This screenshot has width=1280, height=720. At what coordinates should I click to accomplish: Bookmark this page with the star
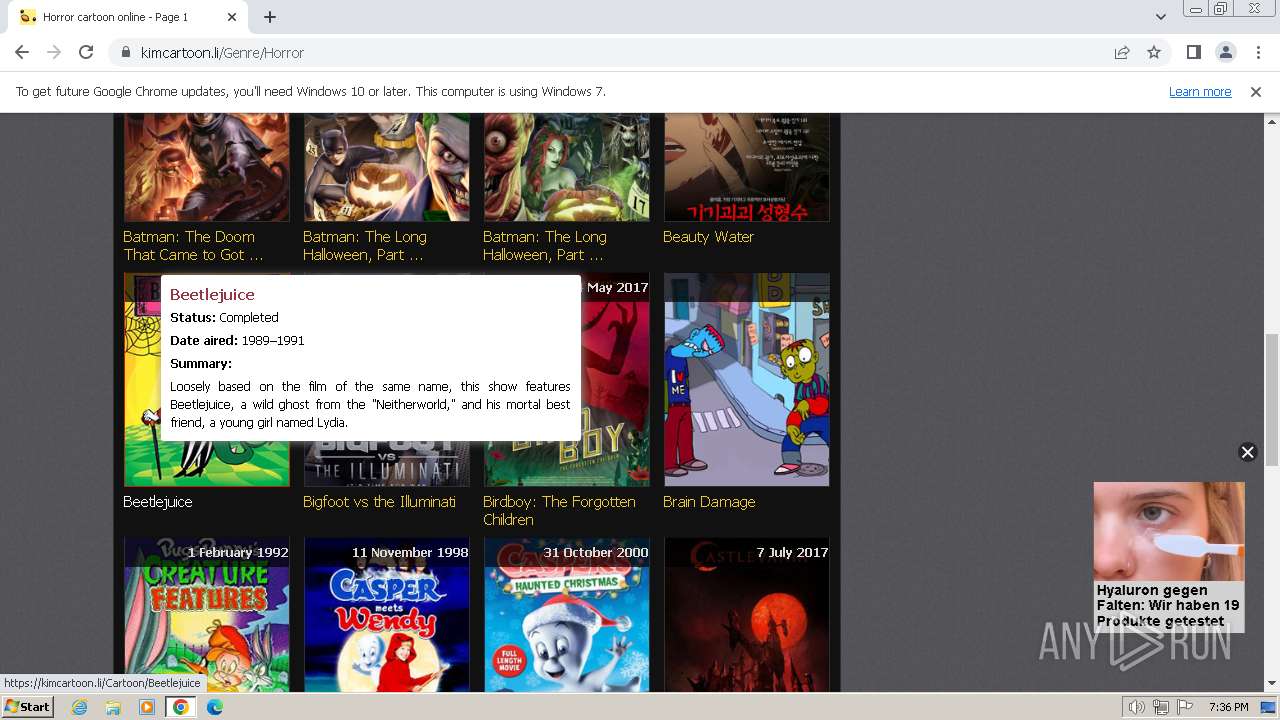1154,52
